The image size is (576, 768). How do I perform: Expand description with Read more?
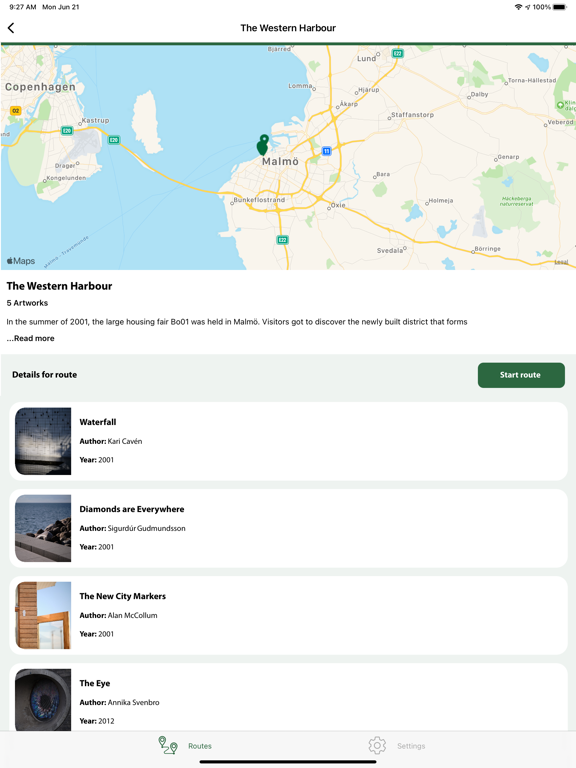point(30,338)
